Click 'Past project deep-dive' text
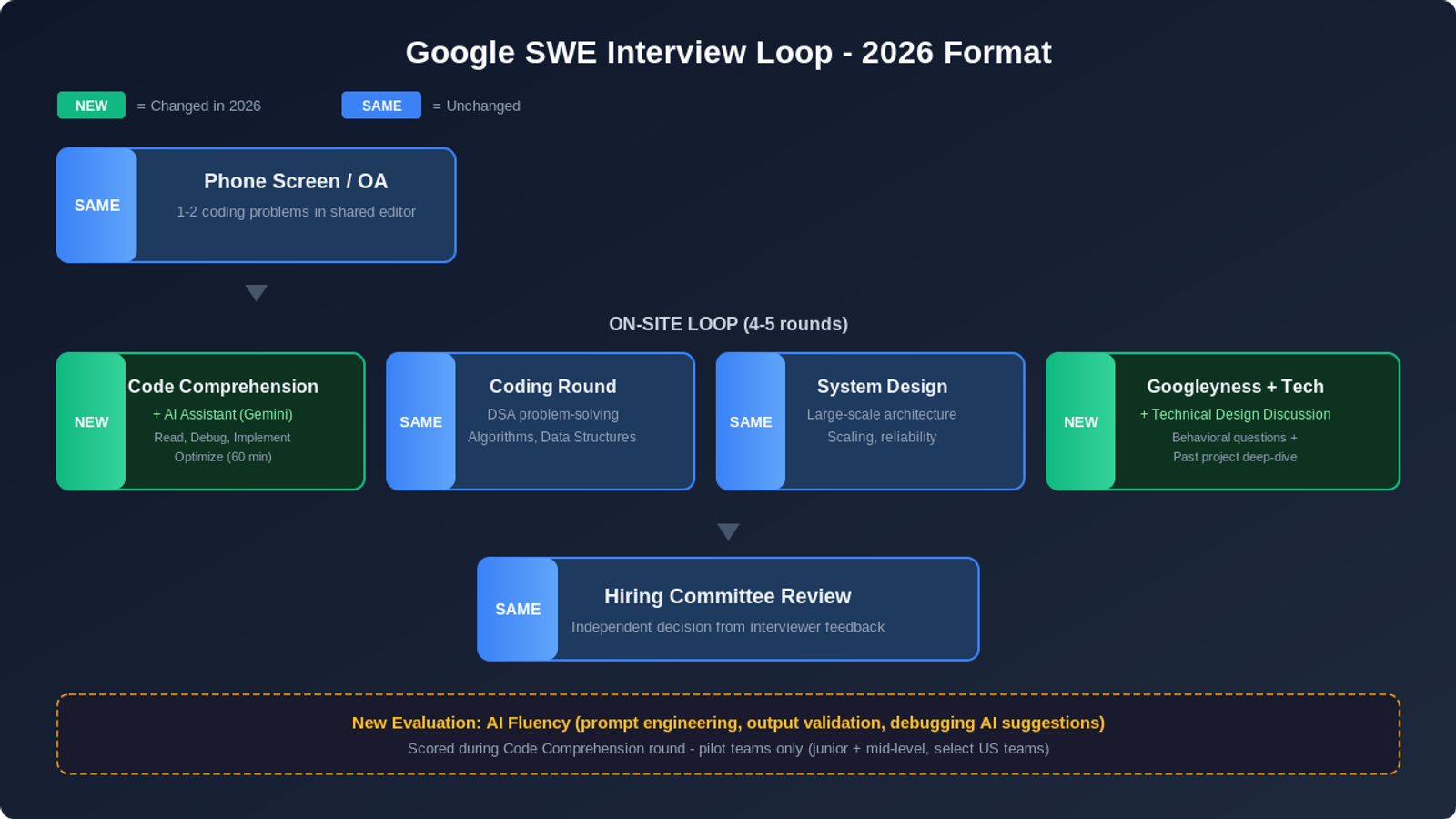 [x=1235, y=457]
